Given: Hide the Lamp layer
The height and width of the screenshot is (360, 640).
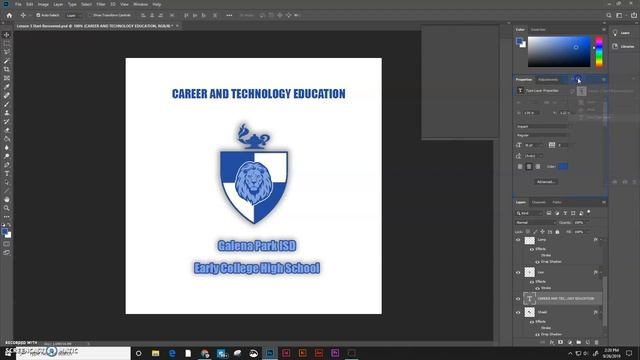Looking at the screenshot, I should (x=518, y=240).
